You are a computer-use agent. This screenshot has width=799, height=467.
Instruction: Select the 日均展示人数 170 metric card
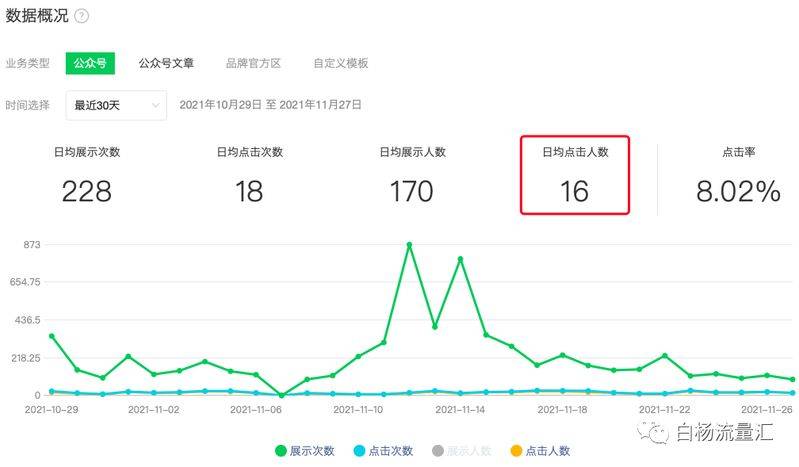[412, 176]
